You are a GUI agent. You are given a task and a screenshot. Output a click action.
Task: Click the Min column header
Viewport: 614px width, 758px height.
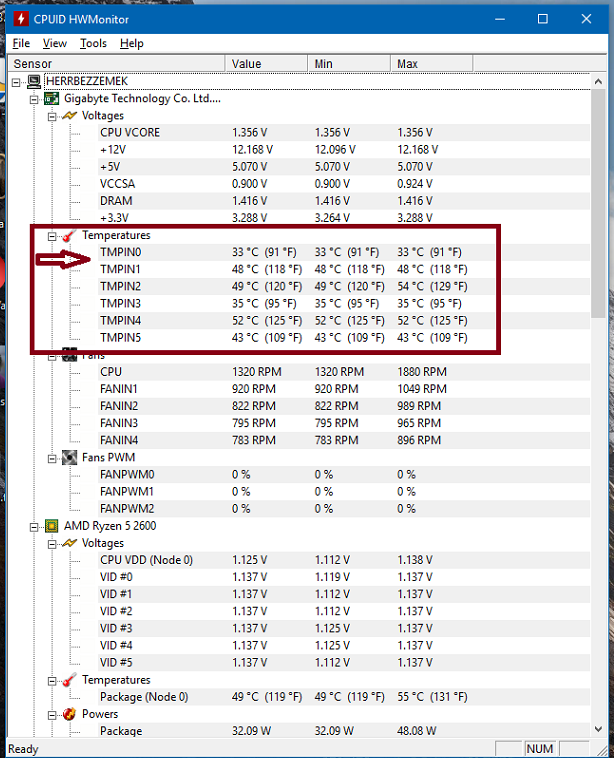349,64
